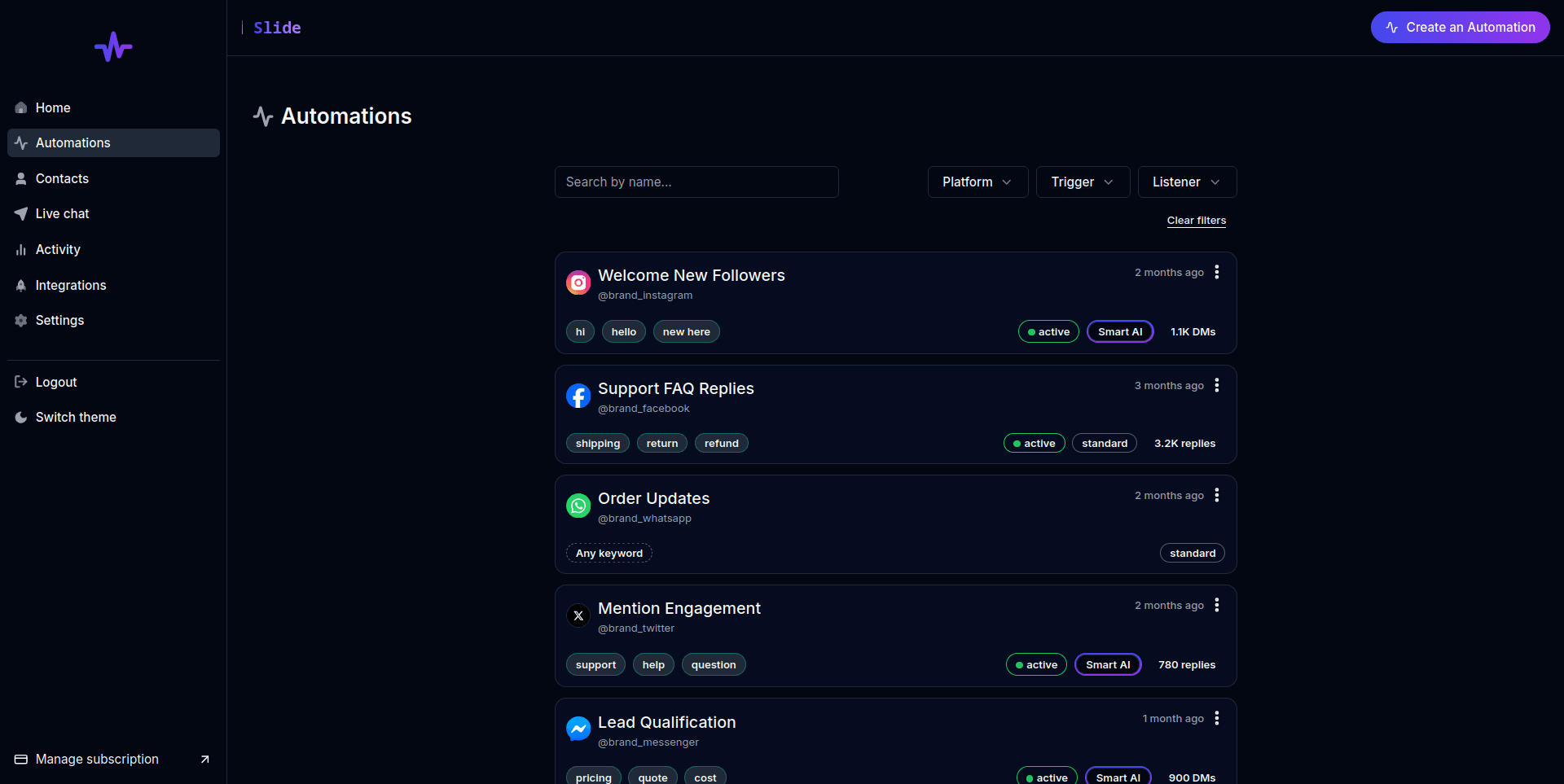
Task: Open options menu for Lead Qualification
Action: (x=1217, y=718)
